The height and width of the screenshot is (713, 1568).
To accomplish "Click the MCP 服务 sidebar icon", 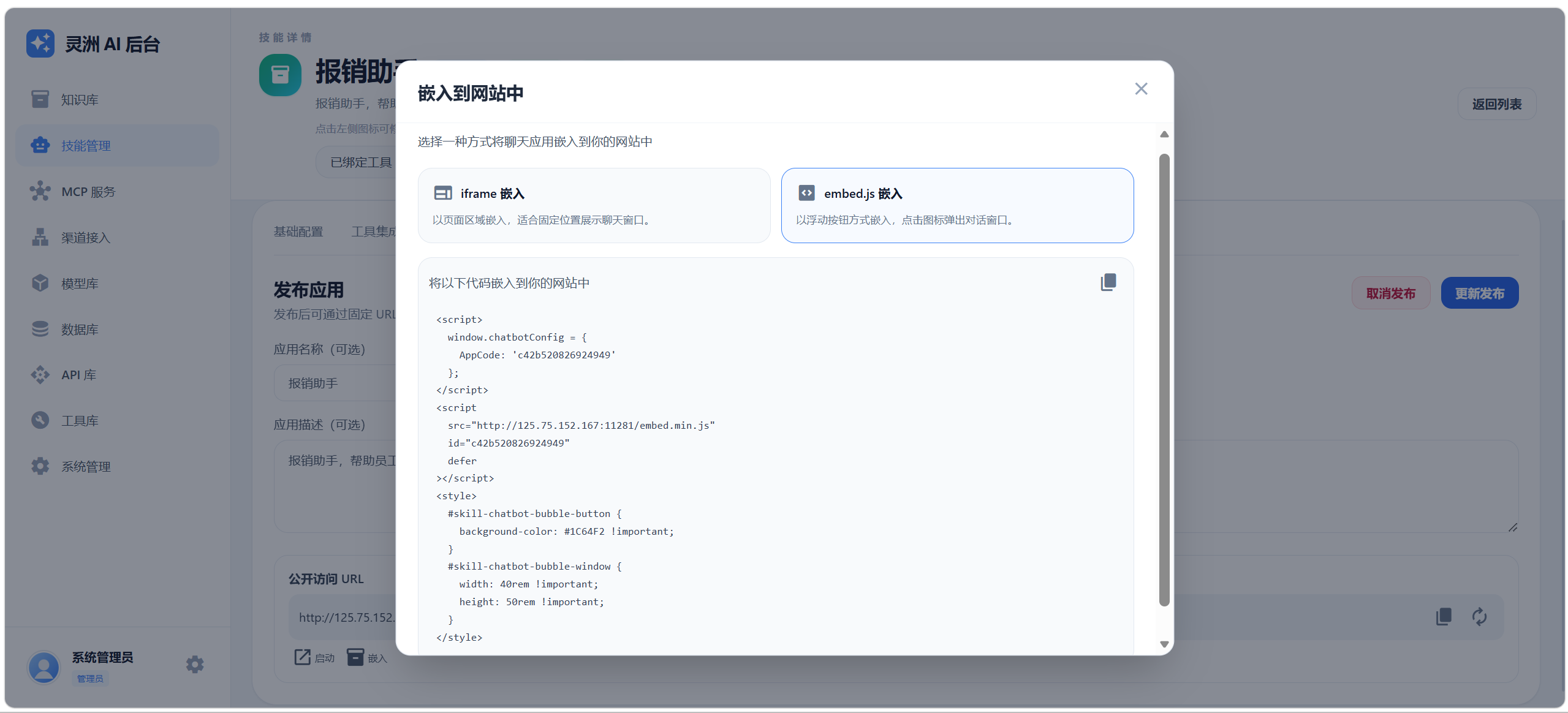I will 40,191.
